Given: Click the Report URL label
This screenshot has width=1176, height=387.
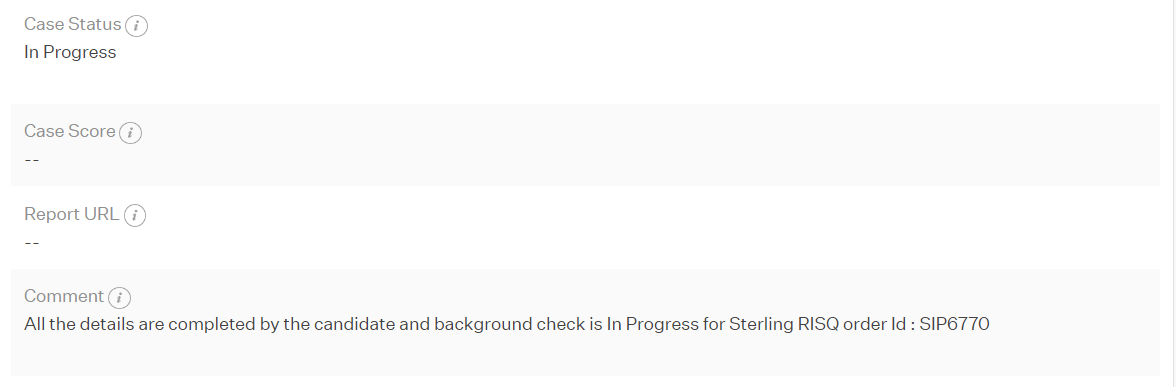Looking at the screenshot, I should click(x=71, y=214).
